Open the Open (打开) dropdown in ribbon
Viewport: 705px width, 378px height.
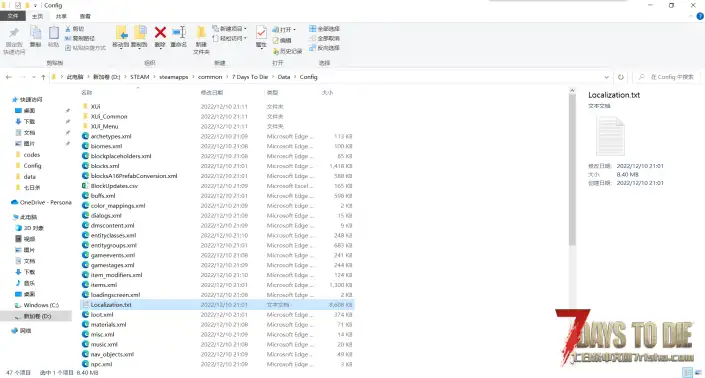(x=285, y=29)
